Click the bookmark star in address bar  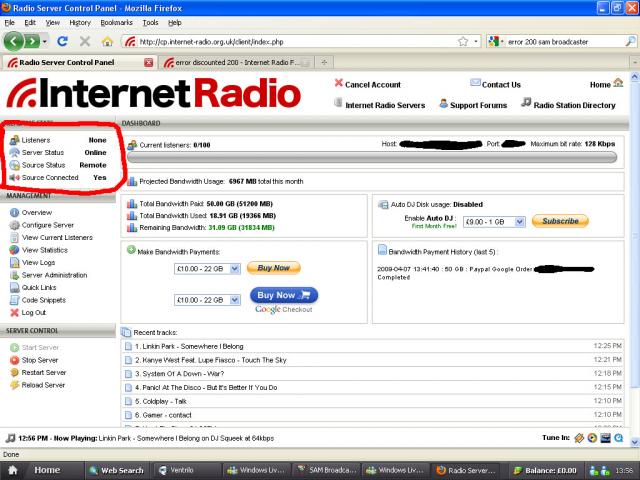(x=463, y=42)
